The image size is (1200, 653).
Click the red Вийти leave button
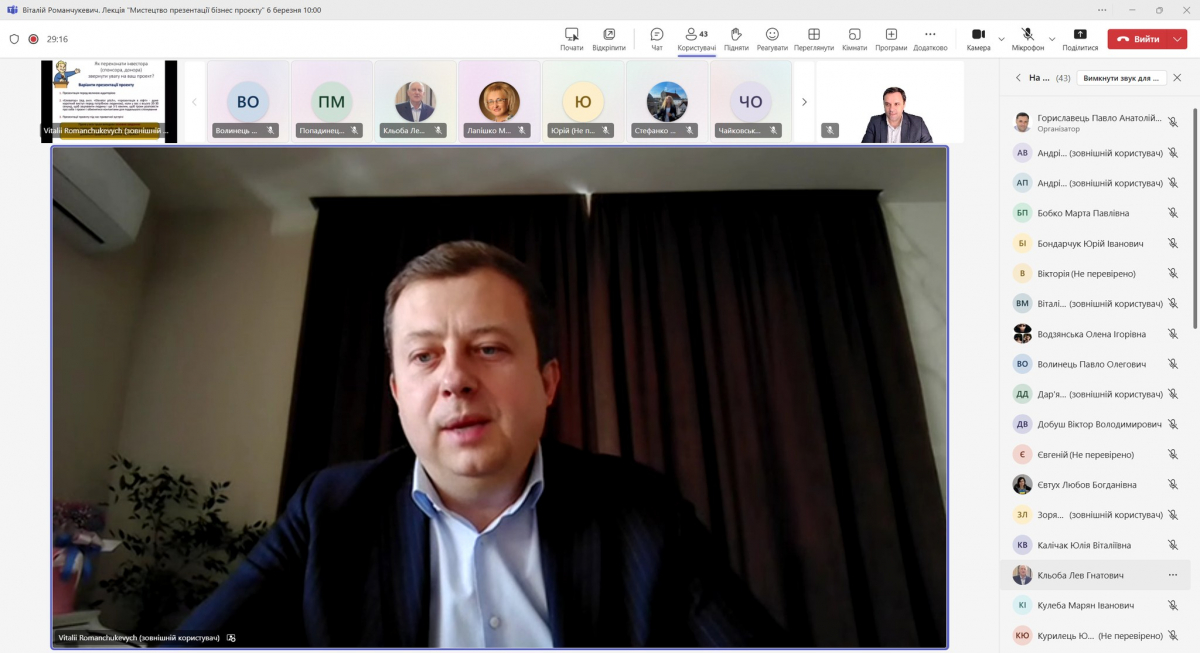pyautogui.click(x=1137, y=39)
